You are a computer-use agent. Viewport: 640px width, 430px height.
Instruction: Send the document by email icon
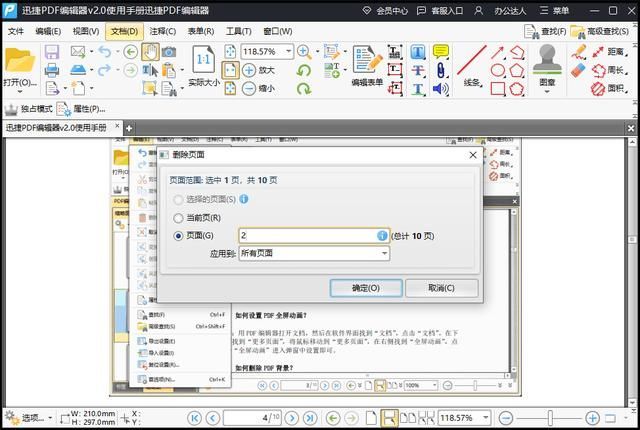(x=78, y=52)
